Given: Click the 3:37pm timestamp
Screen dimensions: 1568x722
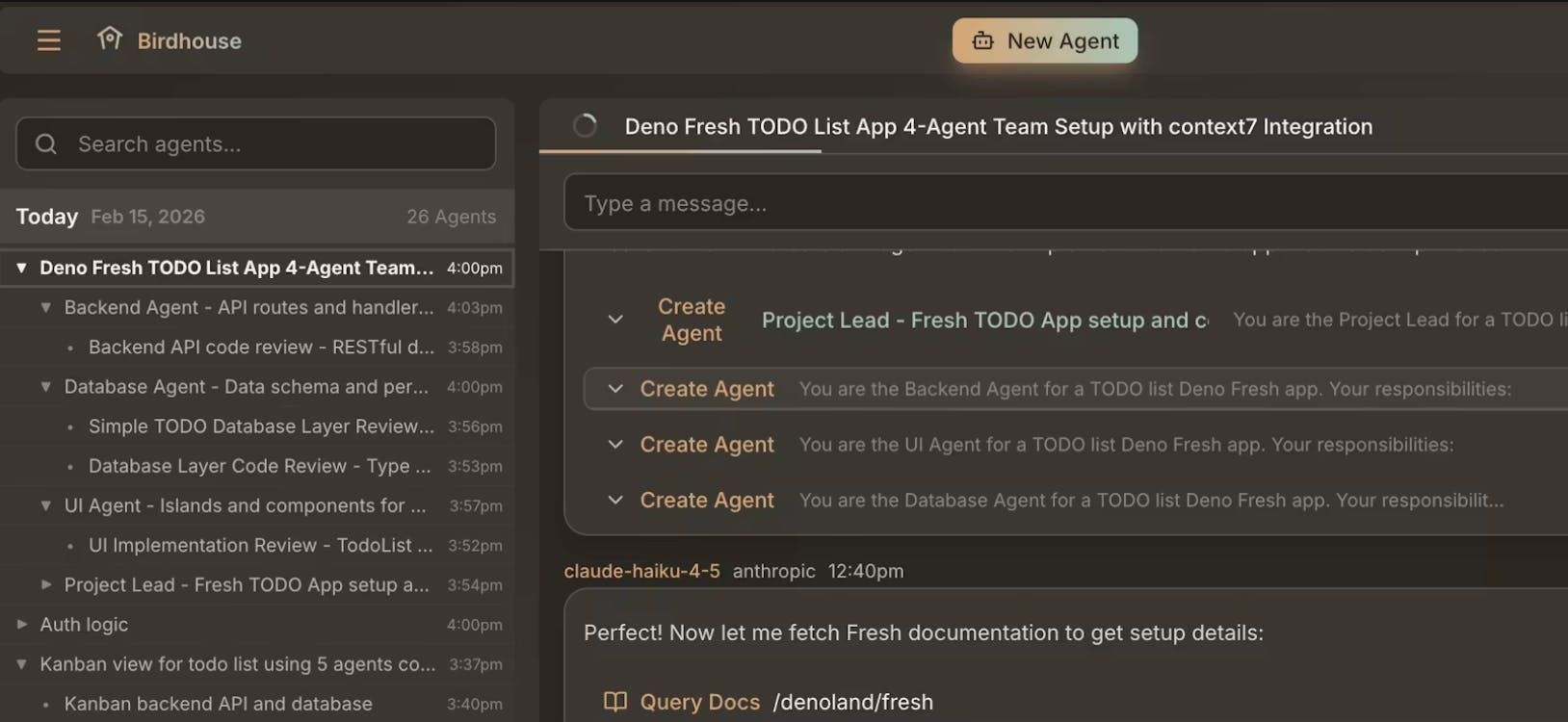Looking at the screenshot, I should click(475, 664).
